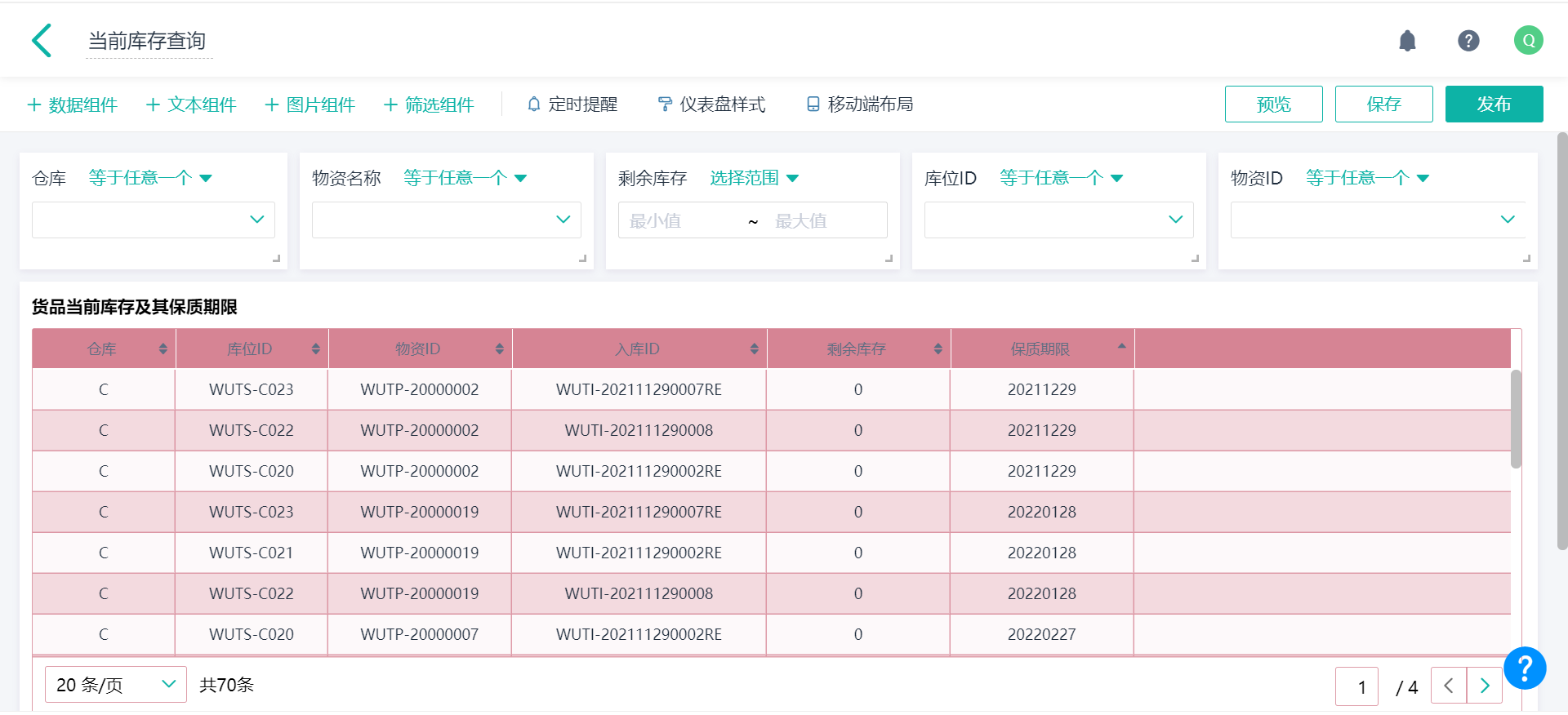
Task: Open 定时提醒 scheduled reminder
Action: pyautogui.click(x=572, y=104)
